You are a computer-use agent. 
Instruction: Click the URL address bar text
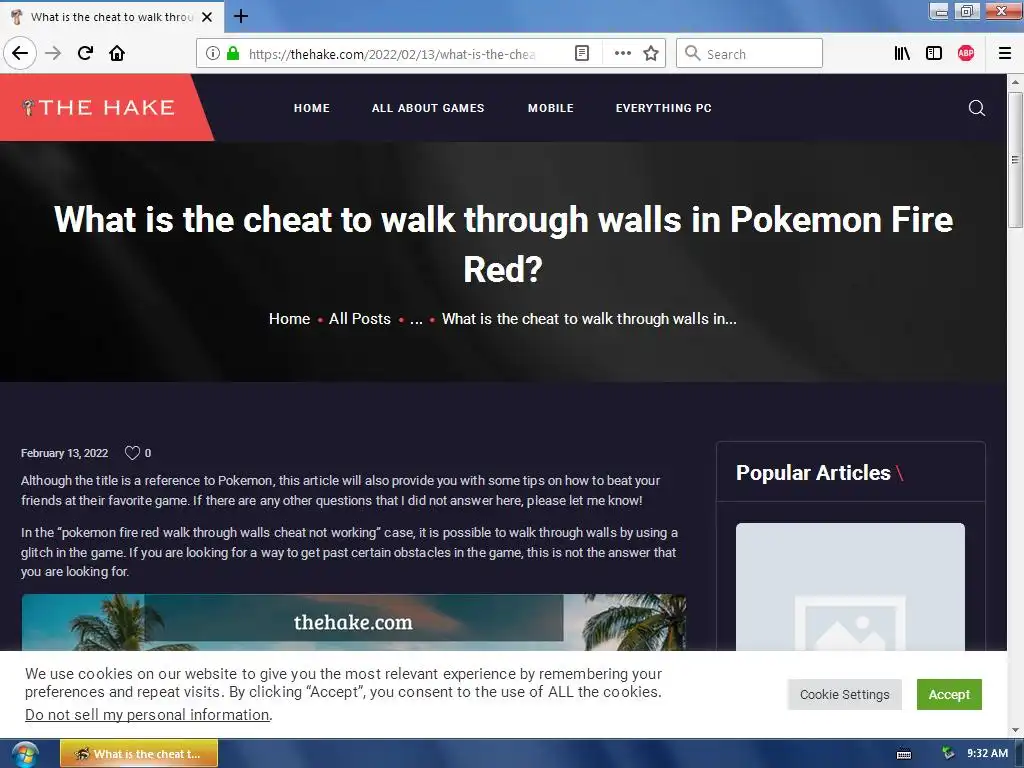pos(392,54)
